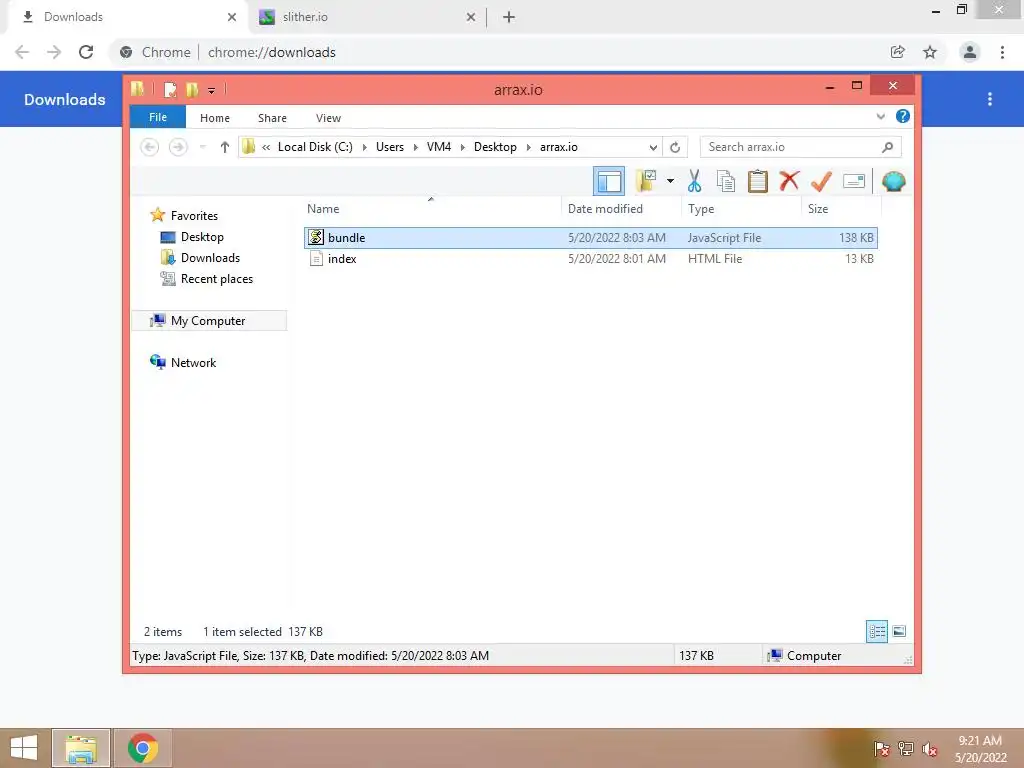Paste using the clipboard icon
1024x768 pixels.
click(x=758, y=181)
